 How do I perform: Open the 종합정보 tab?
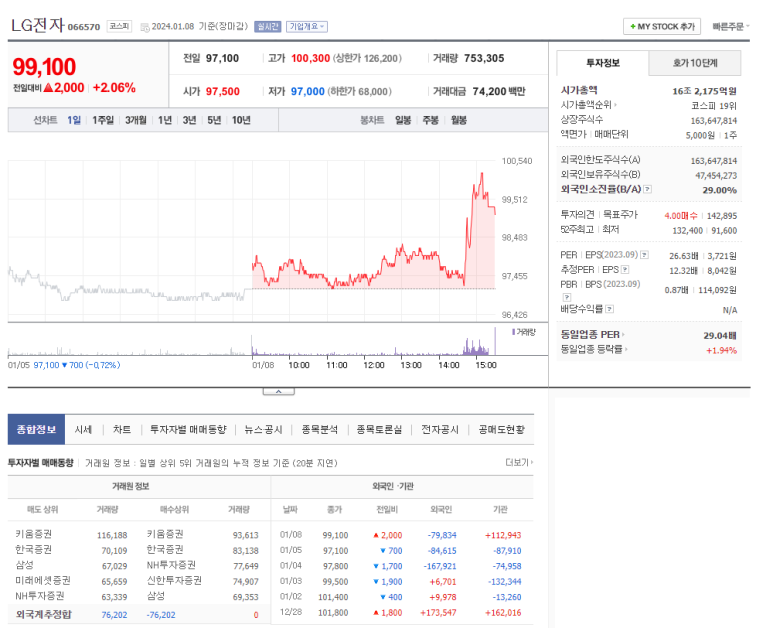36,429
